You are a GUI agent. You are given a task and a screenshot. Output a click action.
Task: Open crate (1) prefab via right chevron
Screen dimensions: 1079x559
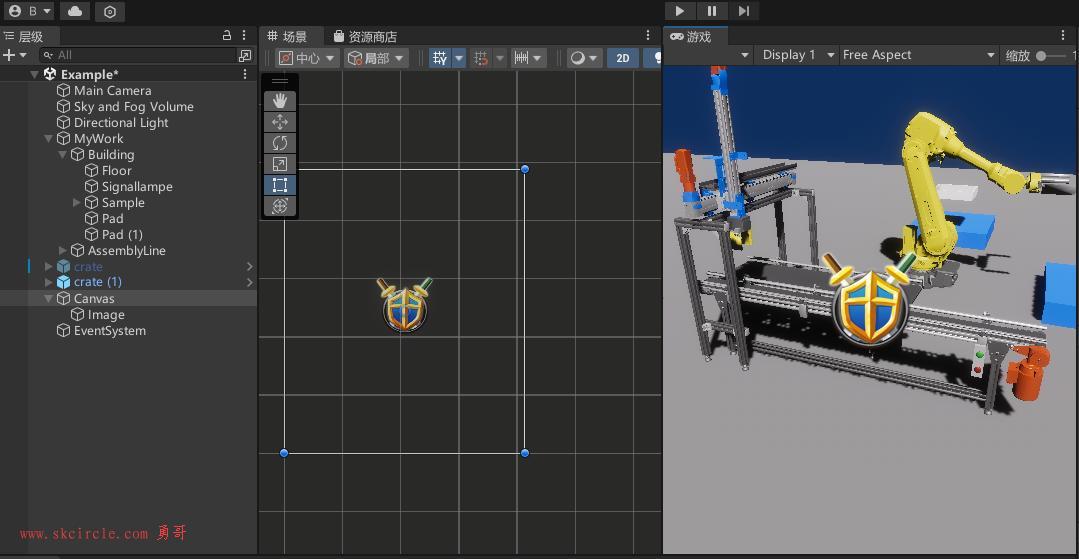click(x=249, y=282)
